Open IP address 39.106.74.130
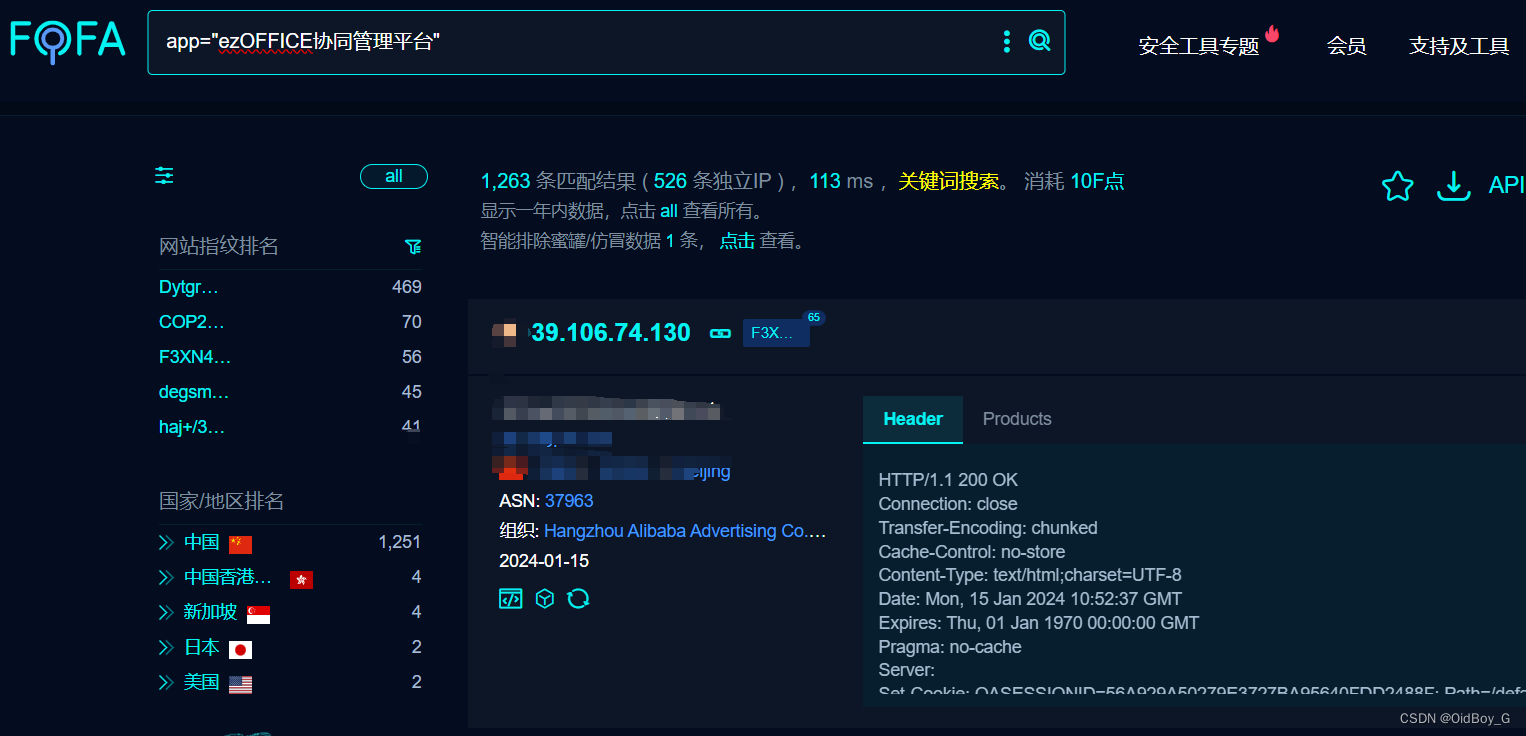The width and height of the screenshot is (1526, 736). (611, 333)
